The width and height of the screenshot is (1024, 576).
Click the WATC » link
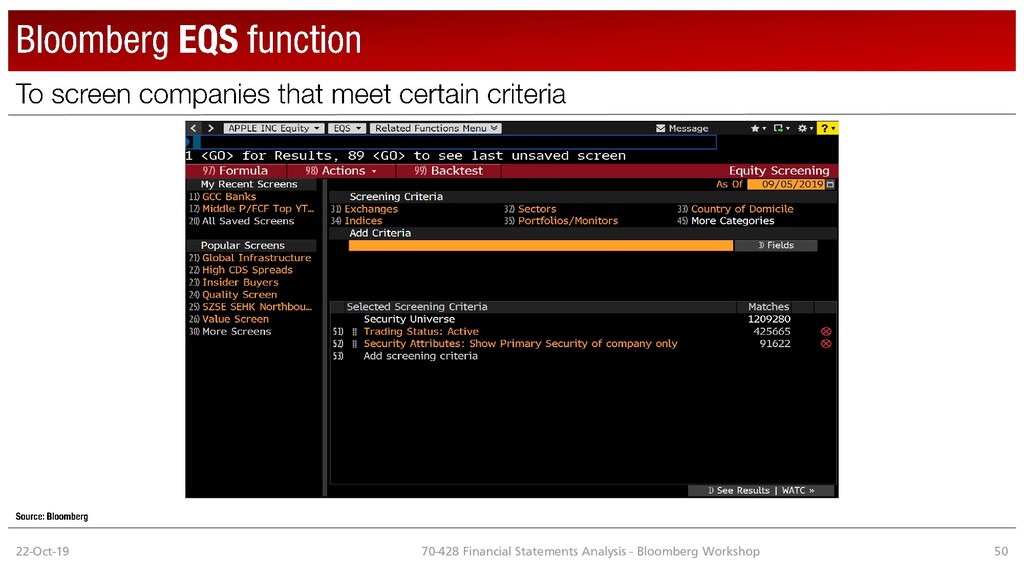[798, 490]
